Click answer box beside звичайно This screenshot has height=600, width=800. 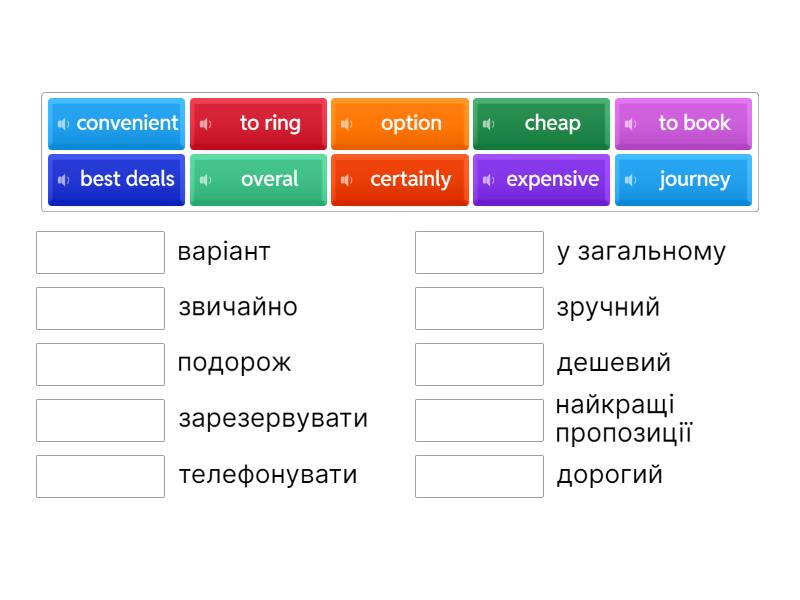(x=100, y=308)
